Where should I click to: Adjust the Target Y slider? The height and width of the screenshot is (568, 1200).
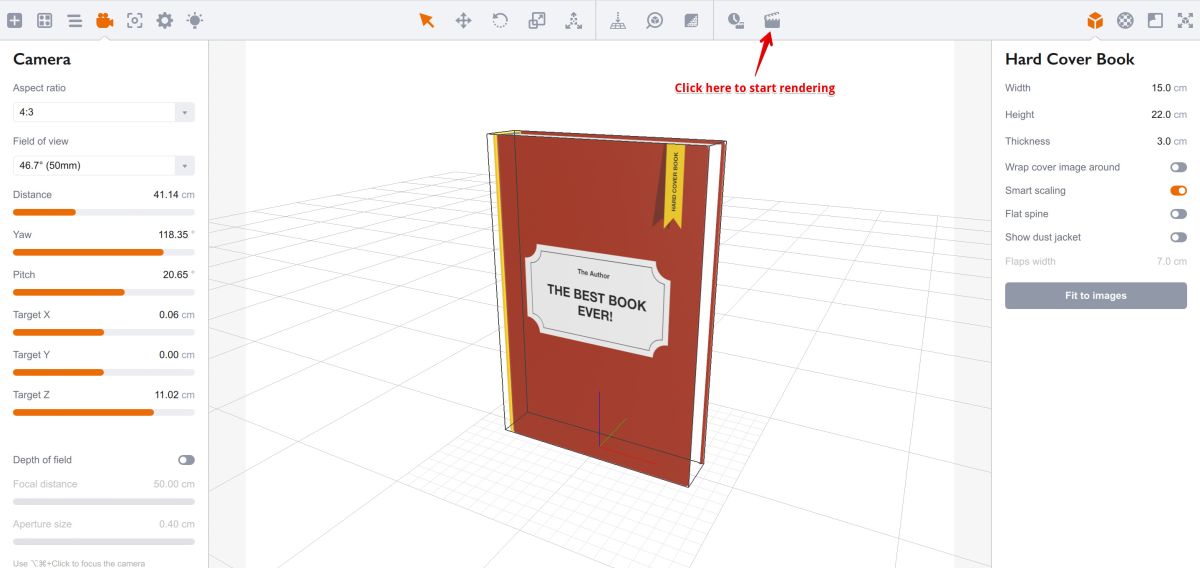pyautogui.click(x=104, y=372)
